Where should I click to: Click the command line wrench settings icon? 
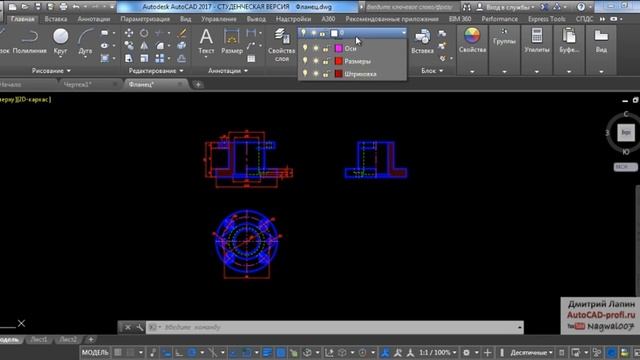click(139, 327)
